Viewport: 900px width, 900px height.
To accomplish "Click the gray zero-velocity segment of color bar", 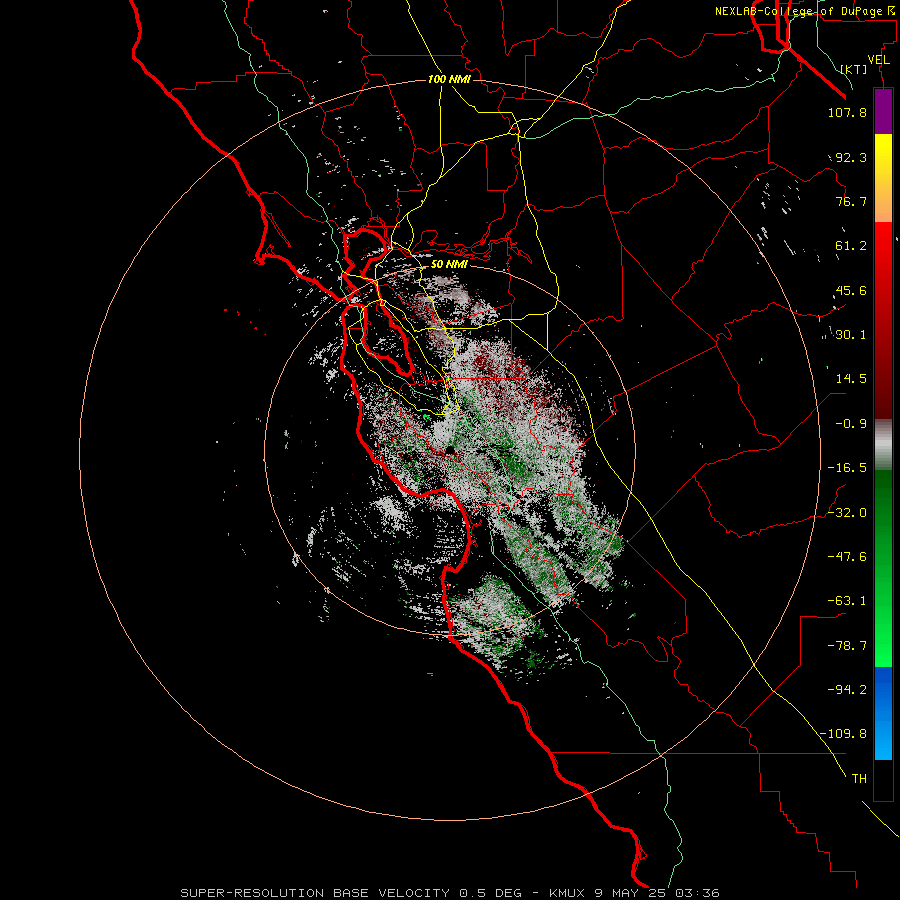I will coord(883,443).
